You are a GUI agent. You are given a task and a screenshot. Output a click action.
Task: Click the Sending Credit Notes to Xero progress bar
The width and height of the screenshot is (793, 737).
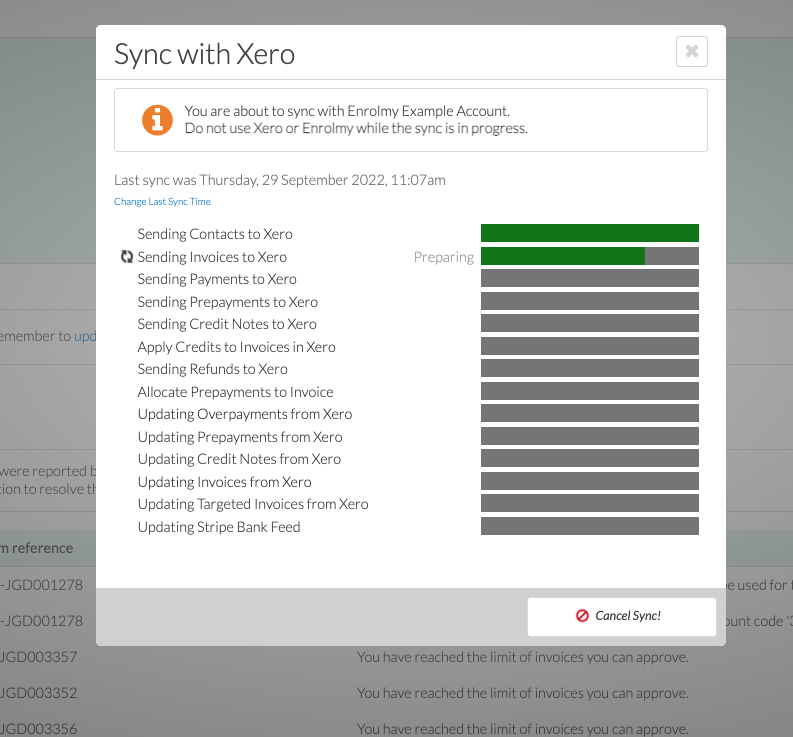(590, 323)
